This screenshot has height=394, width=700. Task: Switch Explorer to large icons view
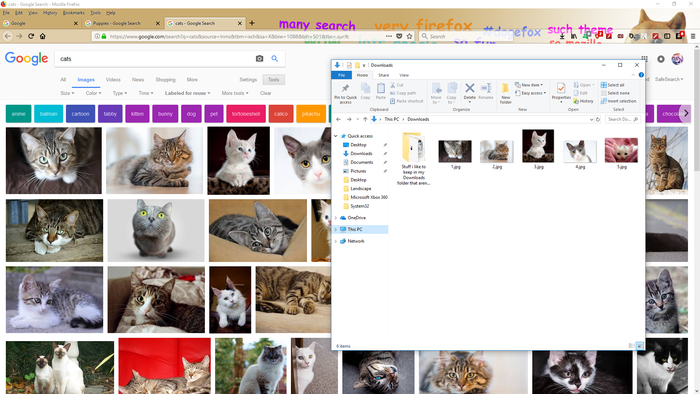click(x=640, y=346)
